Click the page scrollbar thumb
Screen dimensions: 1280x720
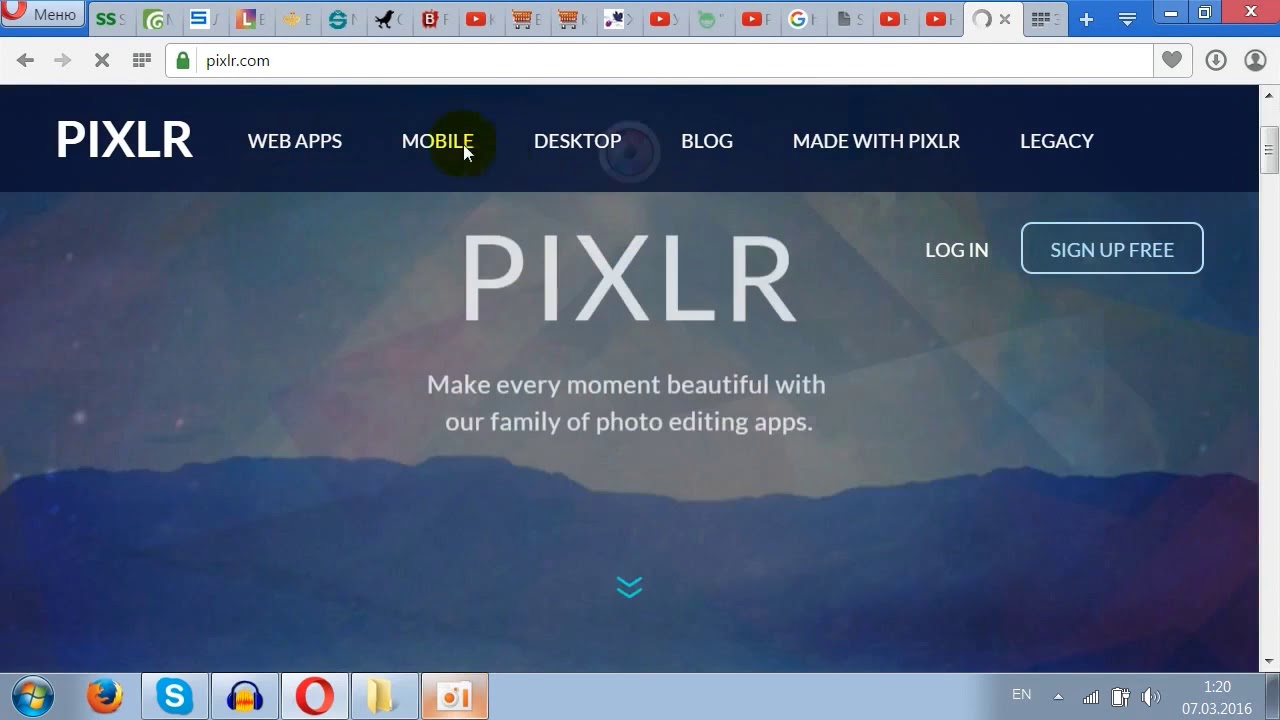click(x=1269, y=150)
